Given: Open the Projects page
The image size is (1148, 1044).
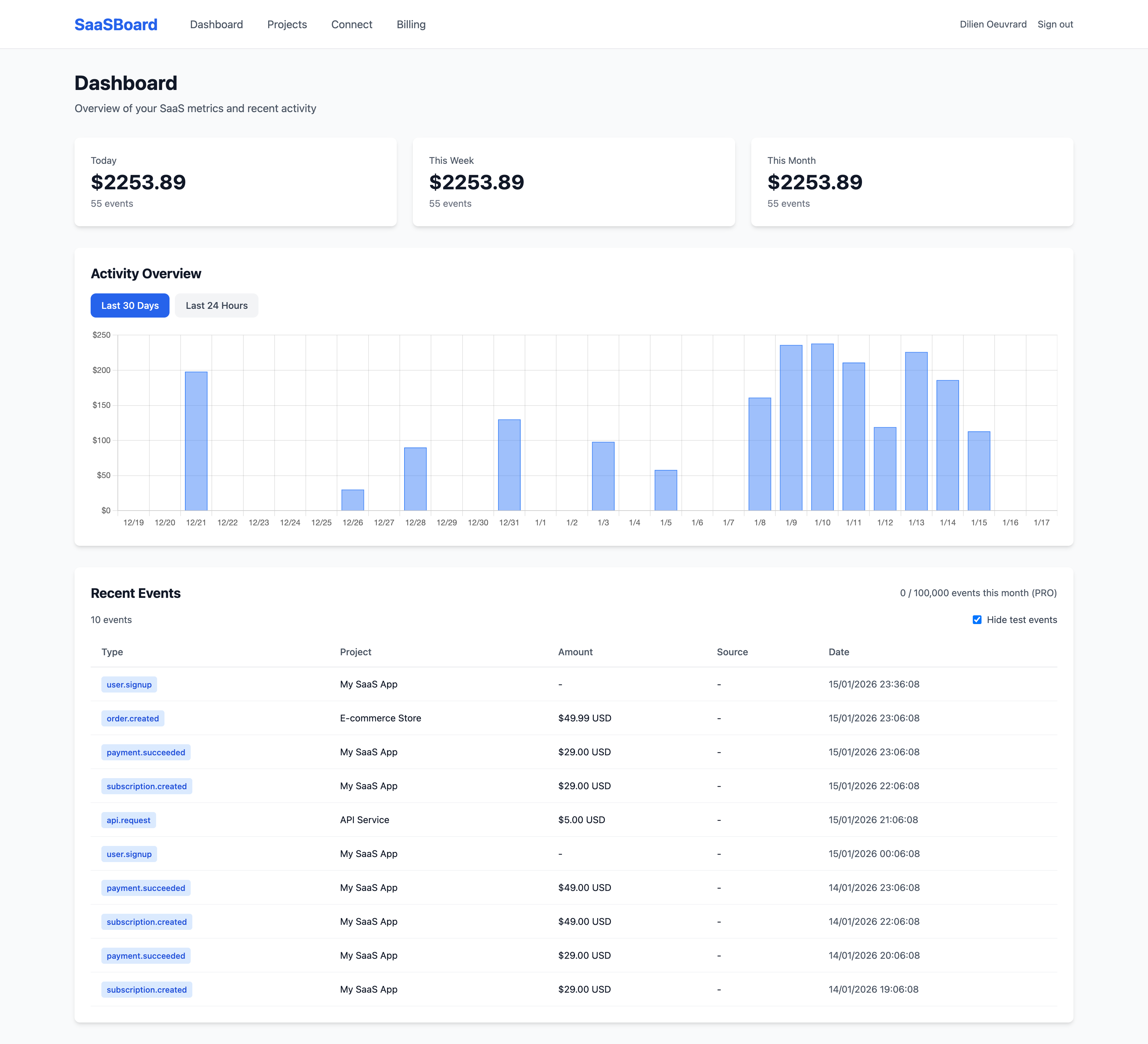Looking at the screenshot, I should 287,25.
